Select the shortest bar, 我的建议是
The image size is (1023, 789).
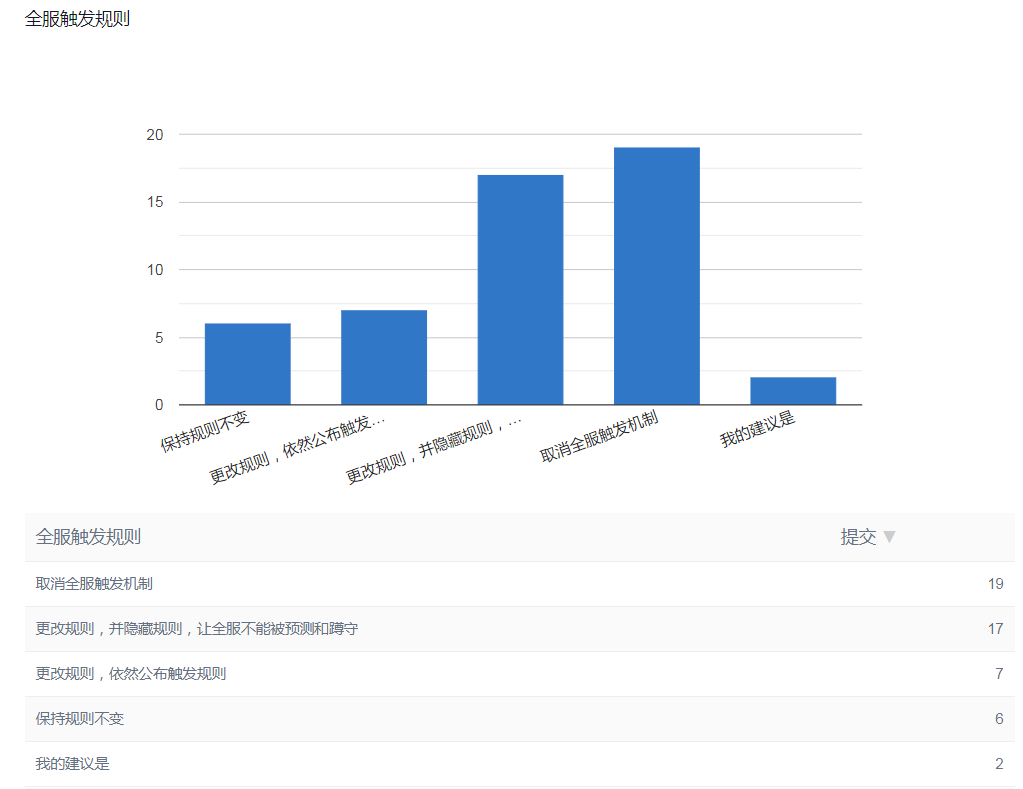pyautogui.click(x=792, y=391)
